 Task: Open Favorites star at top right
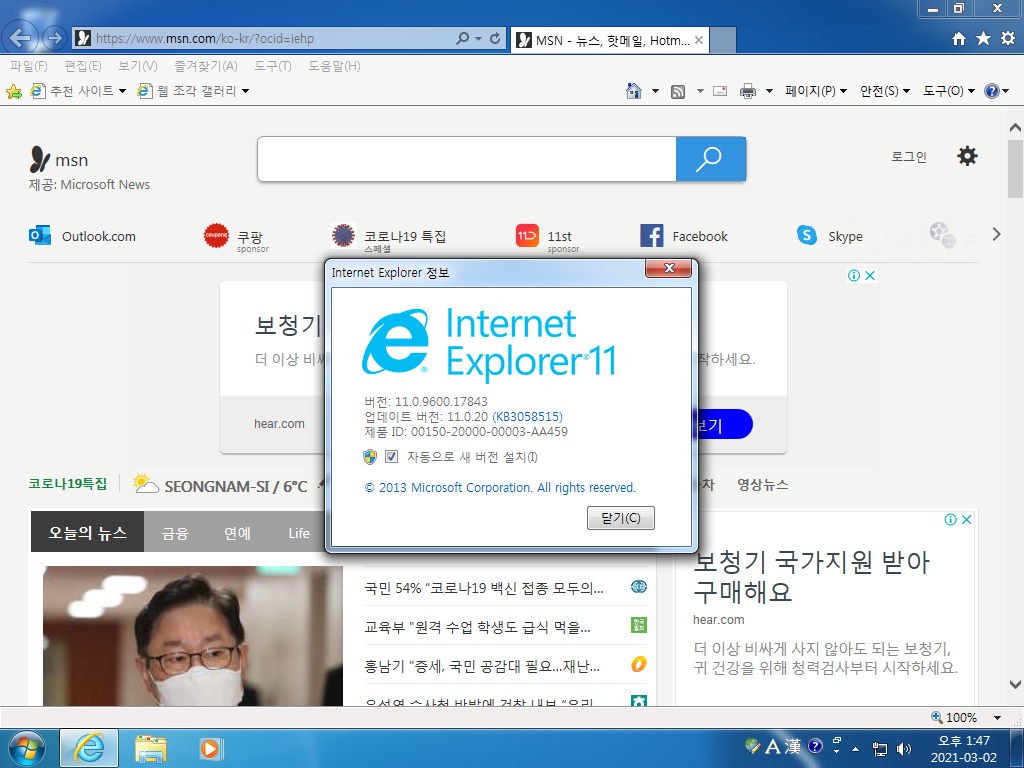click(x=983, y=39)
